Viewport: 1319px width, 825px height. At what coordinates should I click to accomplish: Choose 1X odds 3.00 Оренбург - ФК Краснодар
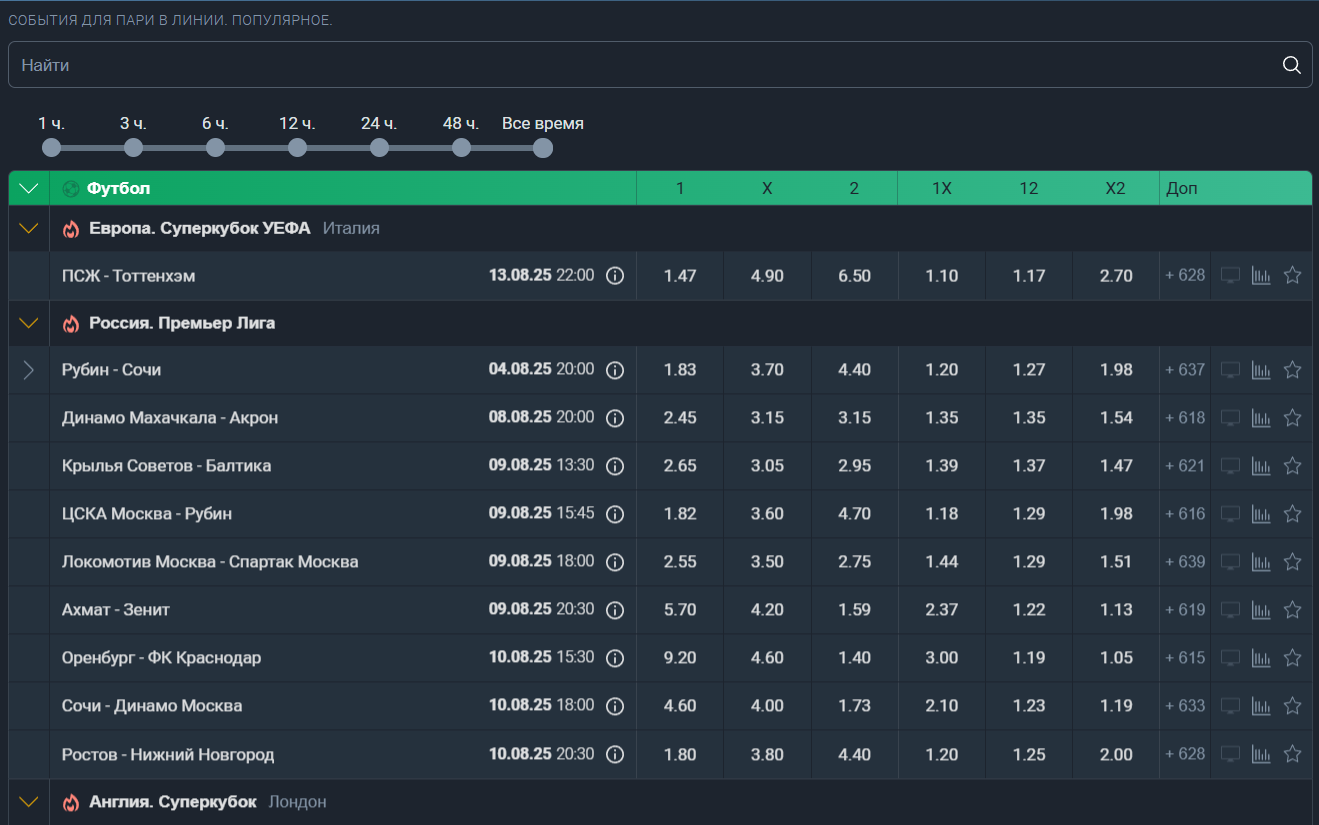click(x=942, y=658)
